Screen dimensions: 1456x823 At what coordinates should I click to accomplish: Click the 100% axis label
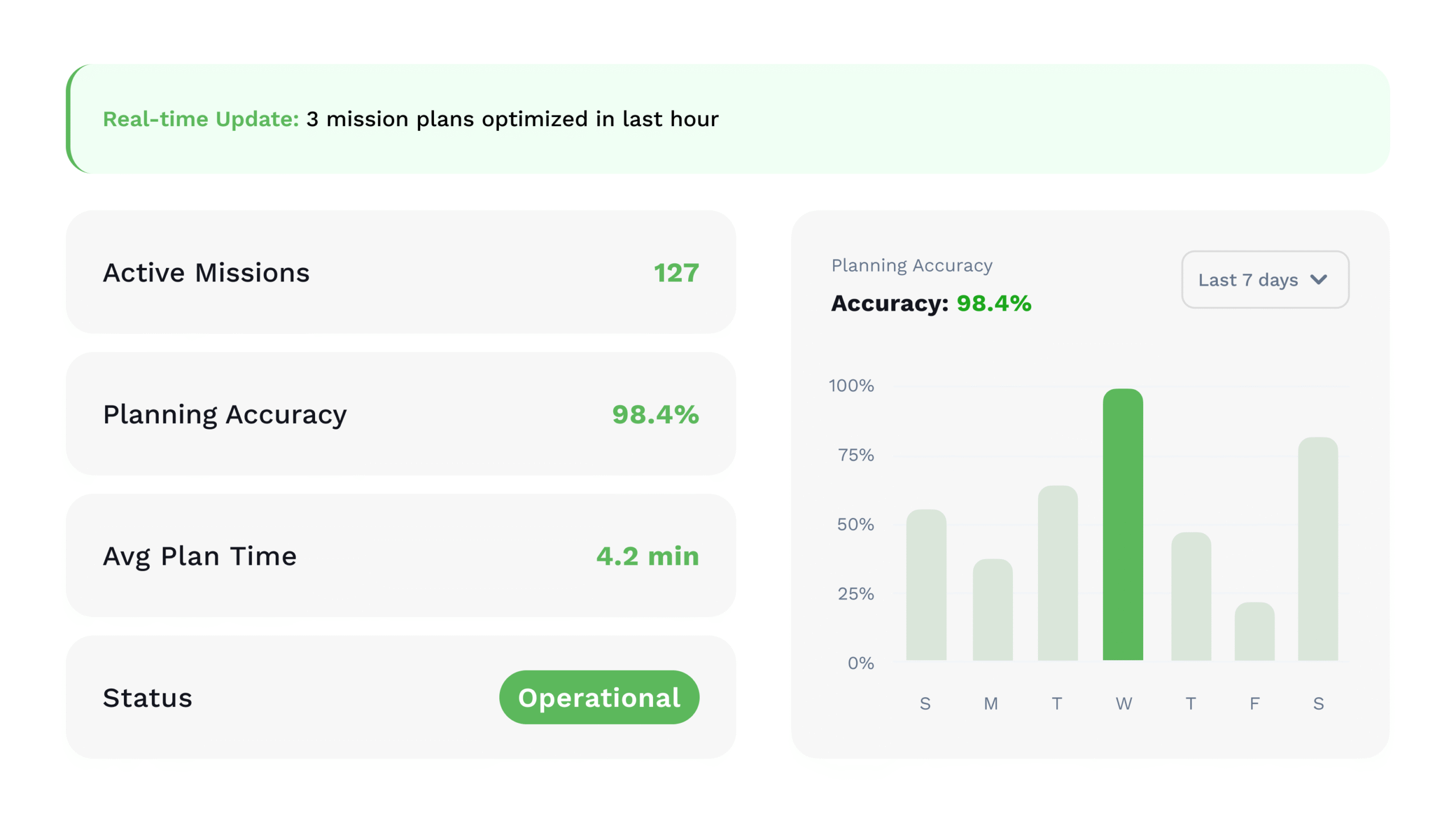click(x=850, y=385)
